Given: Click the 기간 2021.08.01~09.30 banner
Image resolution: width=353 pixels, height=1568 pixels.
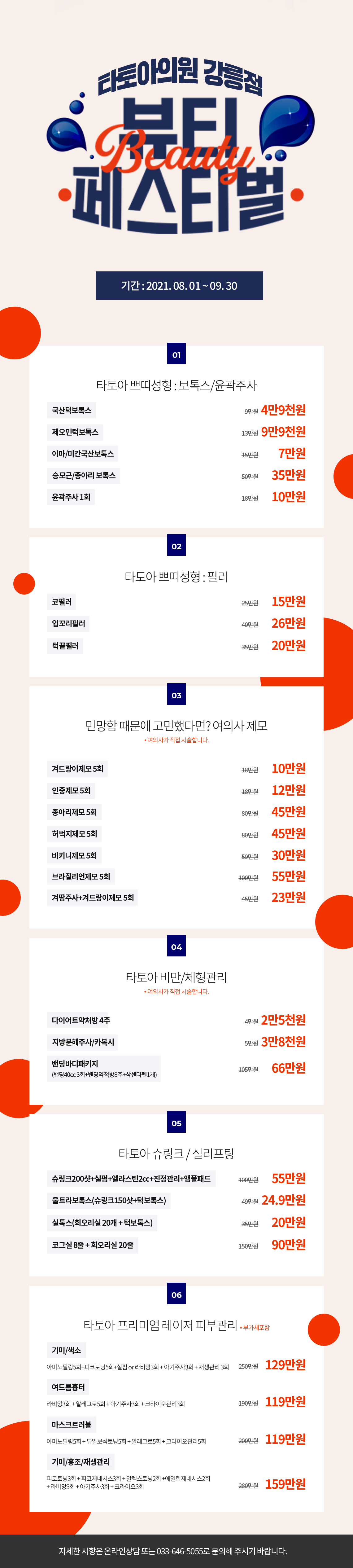Looking at the screenshot, I should (x=179, y=285).
